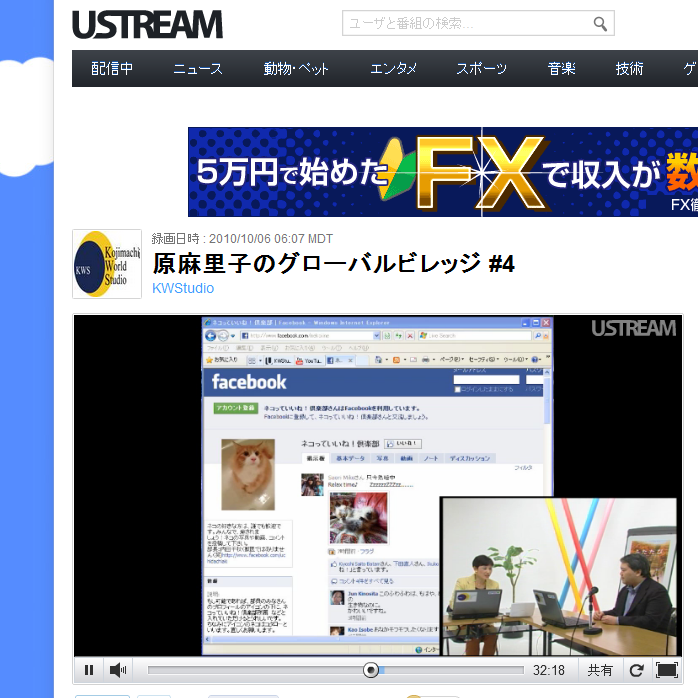Click the FX advertisement banner
The image size is (698, 698).
point(443,172)
